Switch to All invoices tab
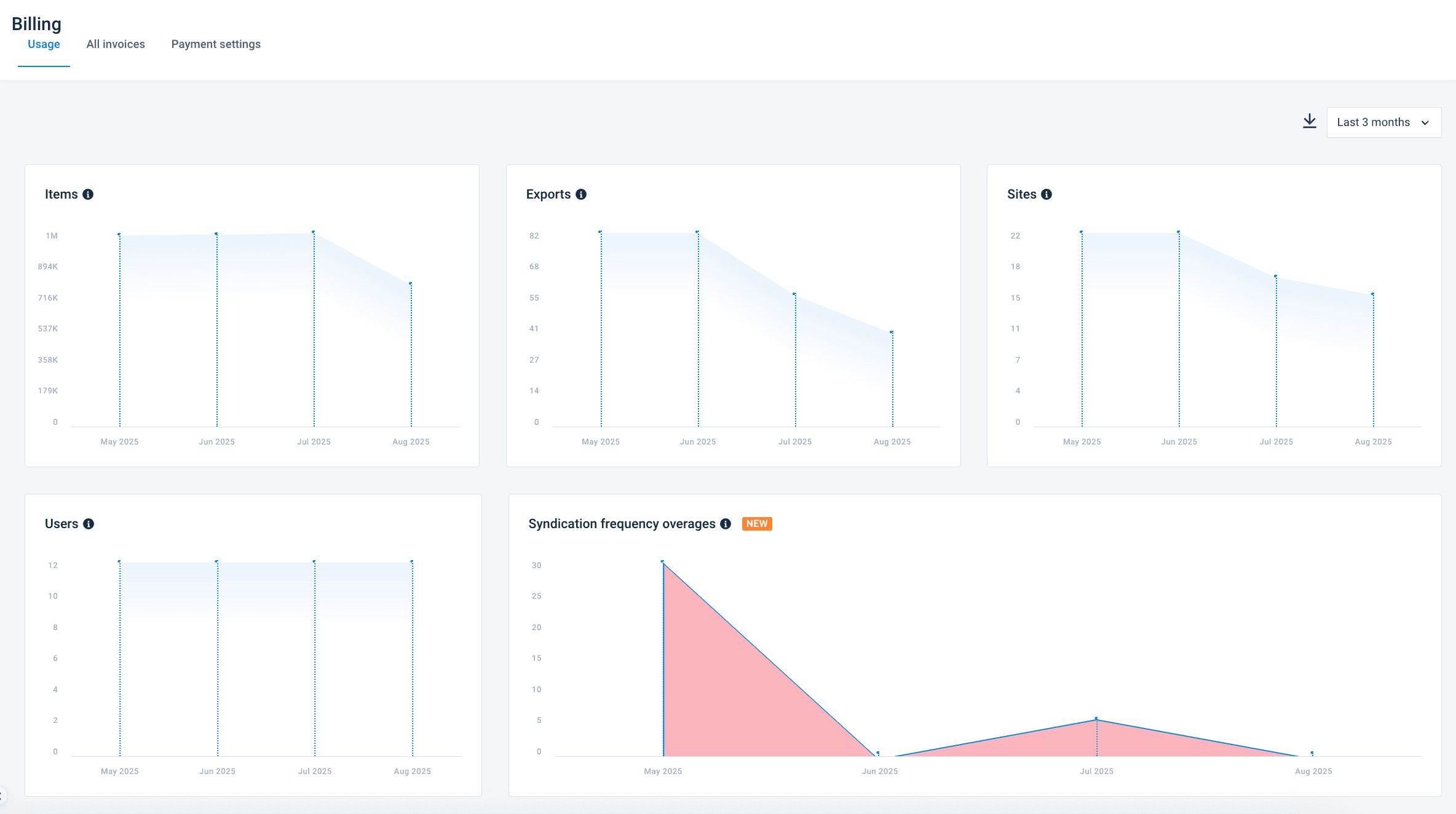Viewport: 1456px width, 814px height. tap(116, 44)
